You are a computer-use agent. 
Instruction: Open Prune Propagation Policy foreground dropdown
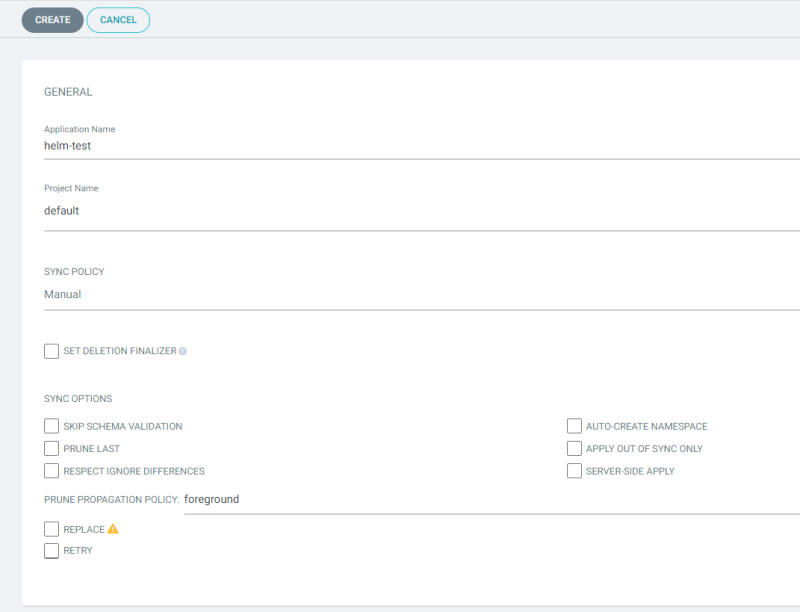(490, 499)
